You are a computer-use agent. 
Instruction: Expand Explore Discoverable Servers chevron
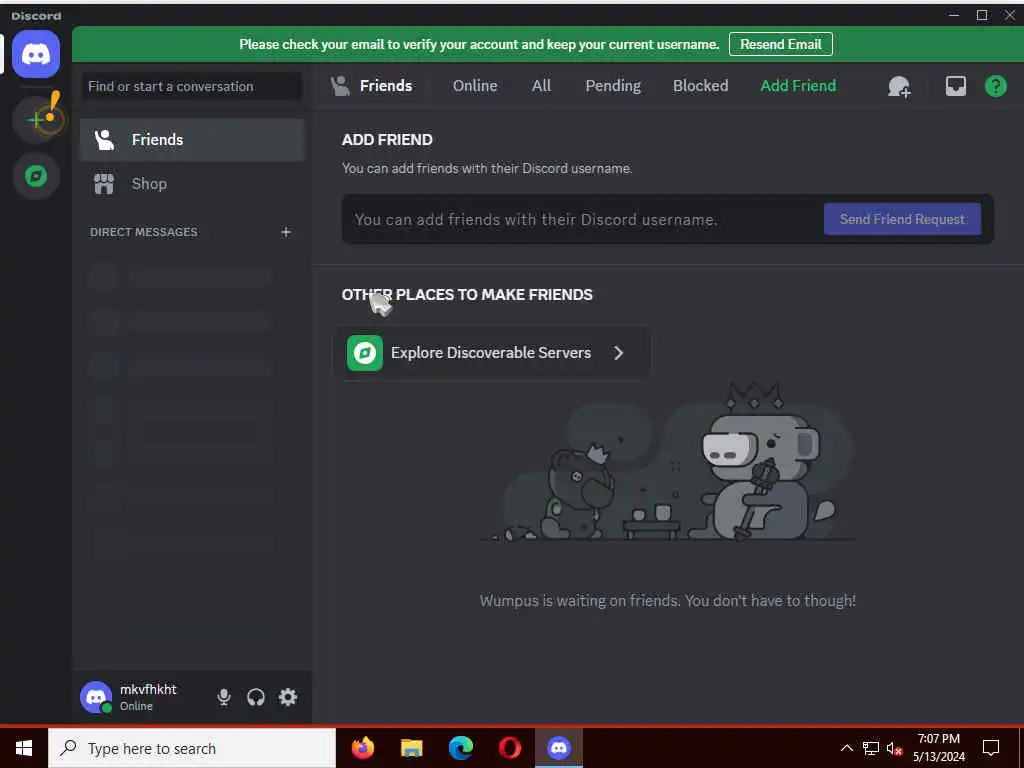pos(618,353)
